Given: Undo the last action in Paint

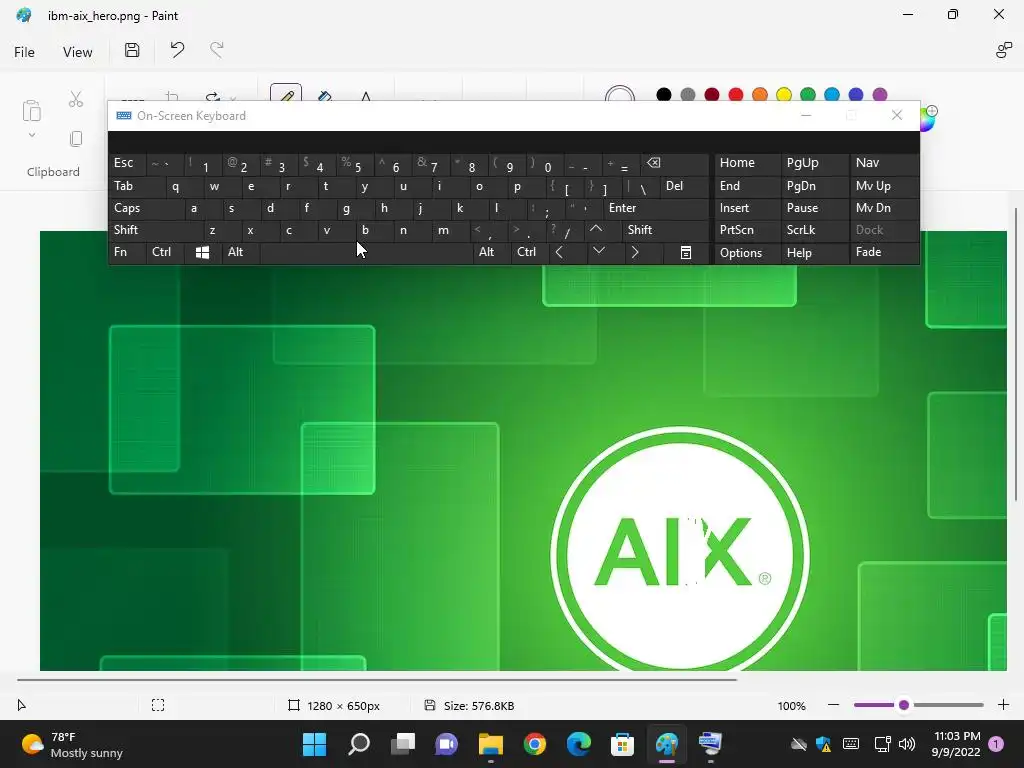Looking at the screenshot, I should (x=177, y=50).
